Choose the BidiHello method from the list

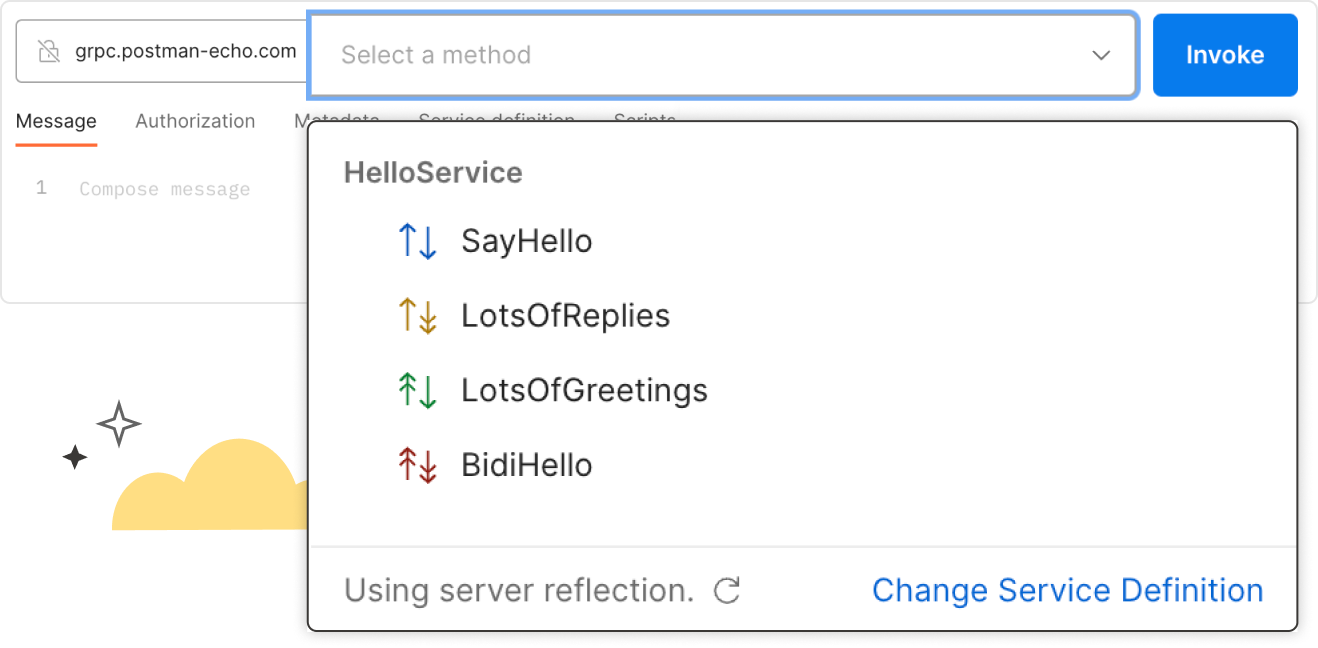[x=526, y=464]
